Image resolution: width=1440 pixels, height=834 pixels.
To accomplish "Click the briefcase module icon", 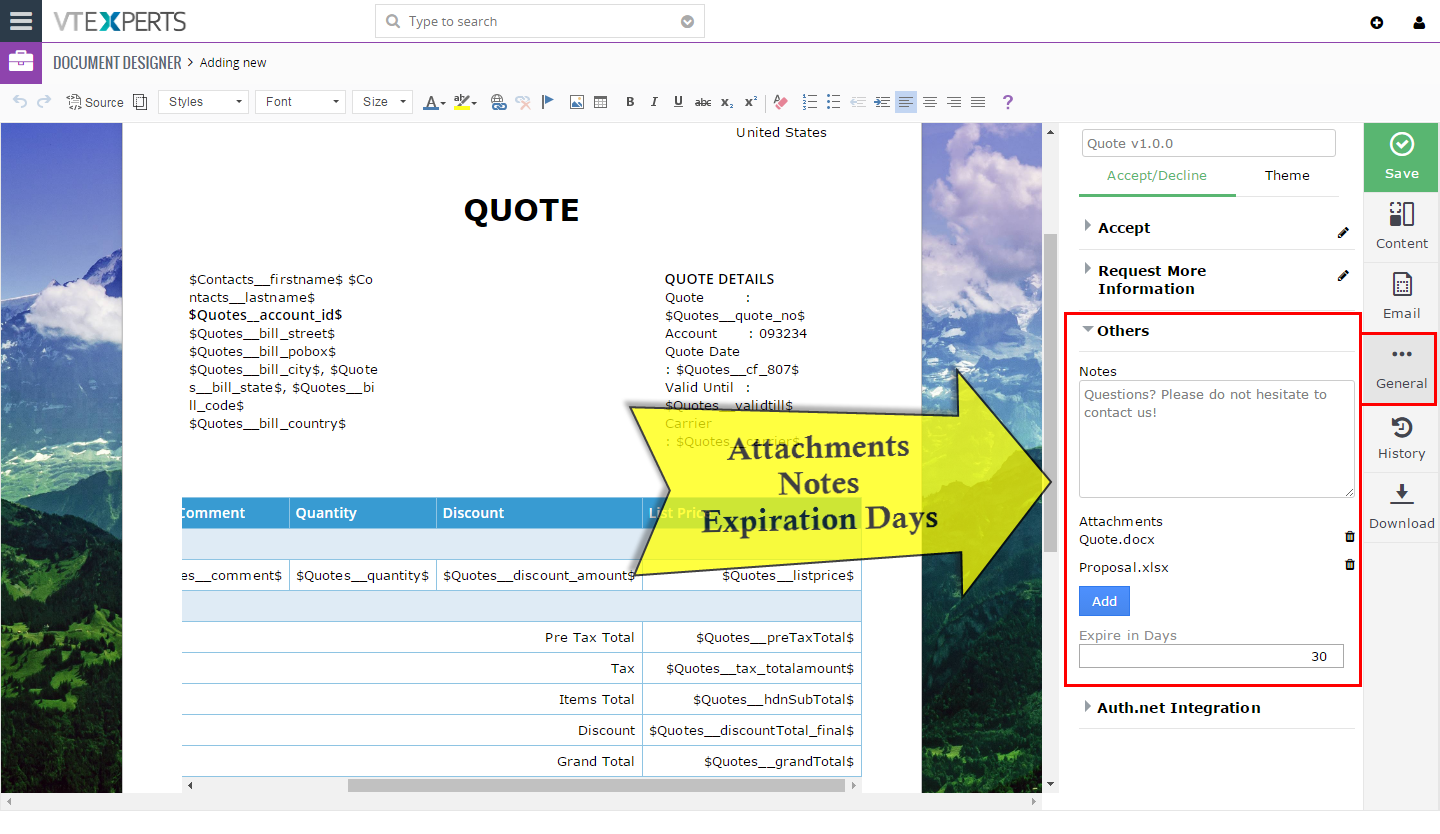I will 21,62.
